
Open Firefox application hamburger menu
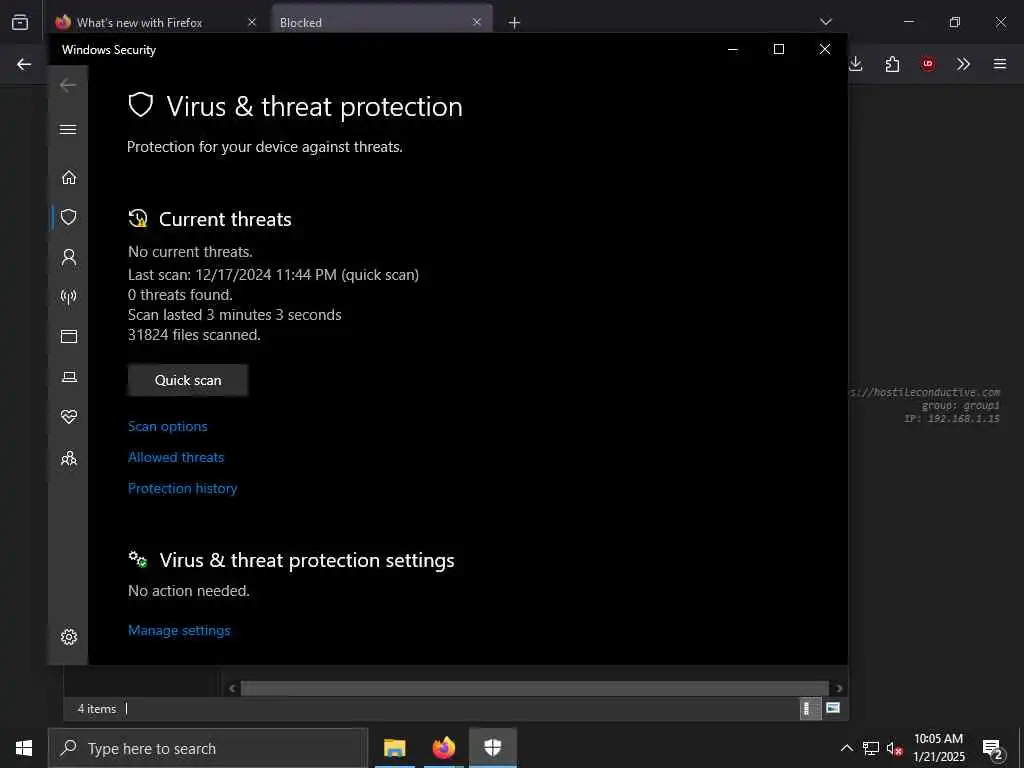pyautogui.click(x=1000, y=64)
